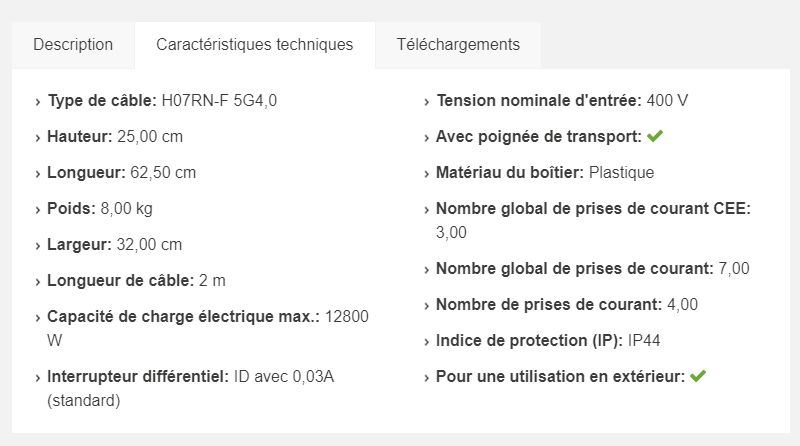Click chevron beside Interrupteur différentiel

38,377
